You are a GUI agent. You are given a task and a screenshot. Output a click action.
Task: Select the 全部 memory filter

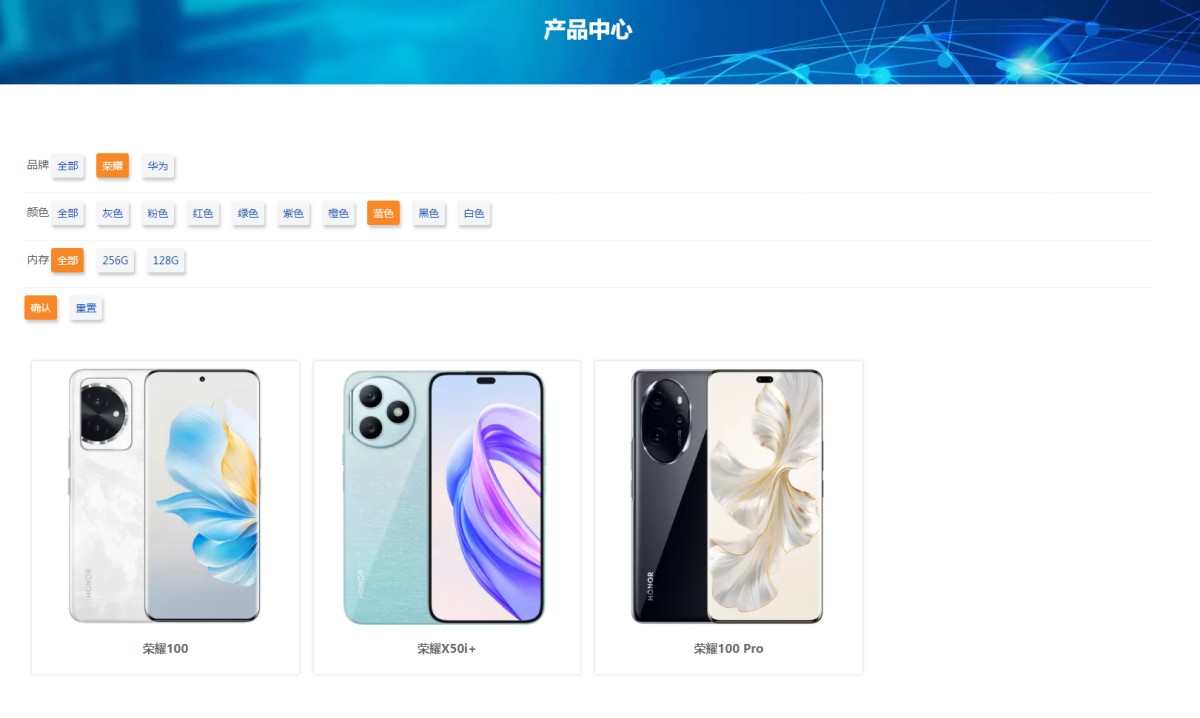click(67, 260)
